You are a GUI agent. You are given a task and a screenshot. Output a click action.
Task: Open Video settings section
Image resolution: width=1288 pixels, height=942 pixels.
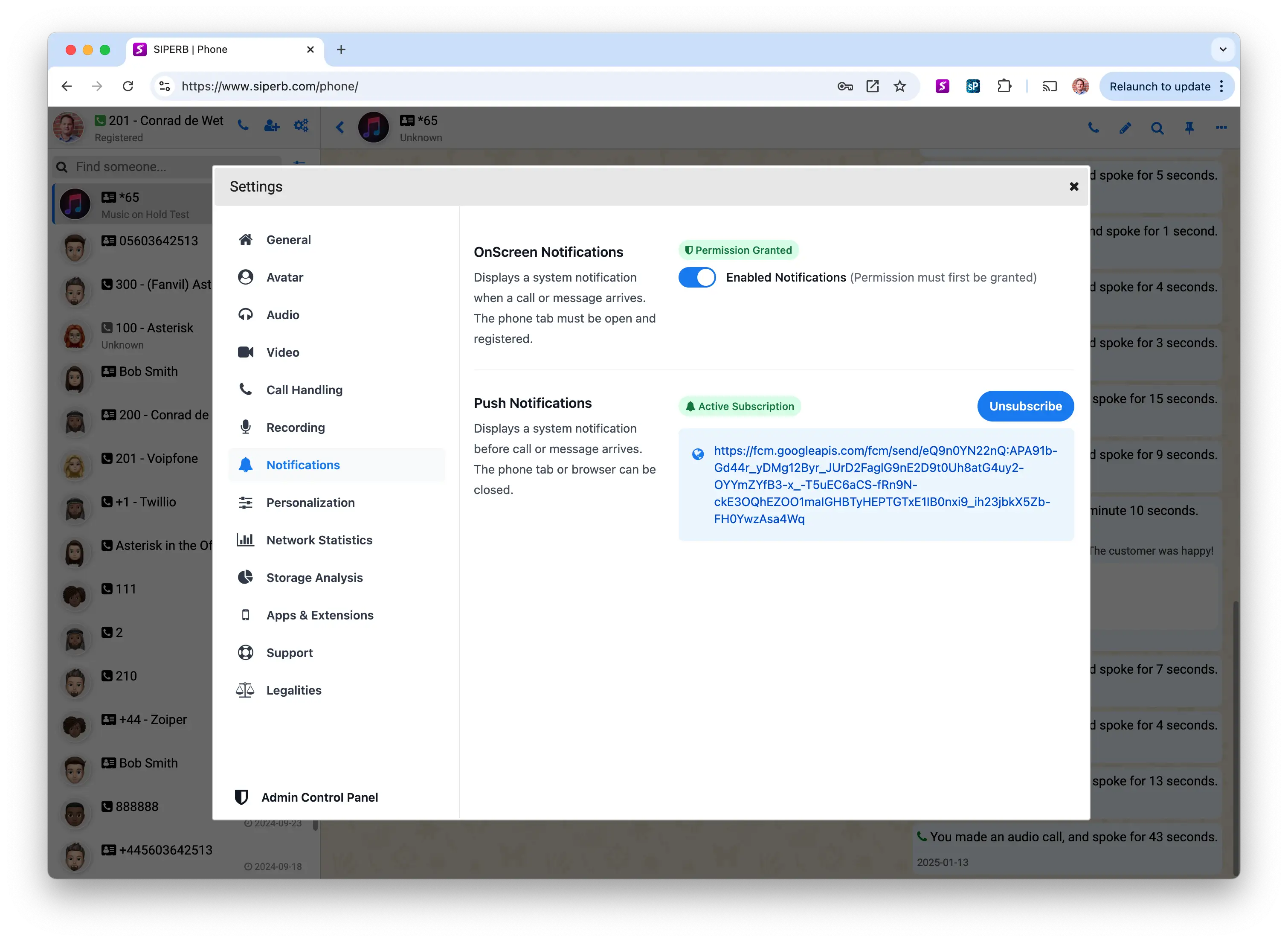click(336, 352)
